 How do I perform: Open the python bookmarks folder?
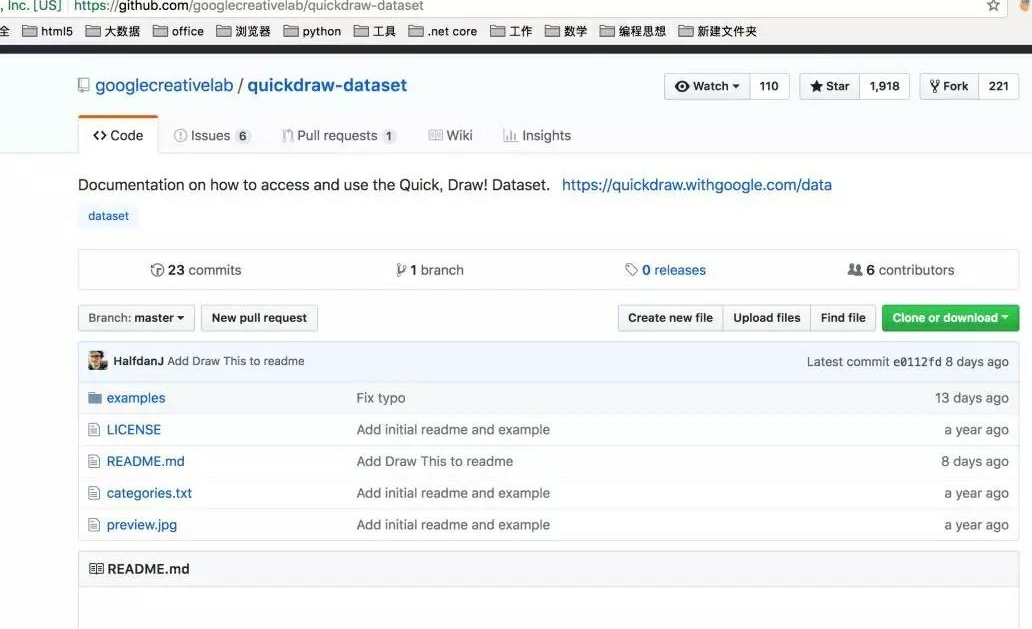pos(312,31)
